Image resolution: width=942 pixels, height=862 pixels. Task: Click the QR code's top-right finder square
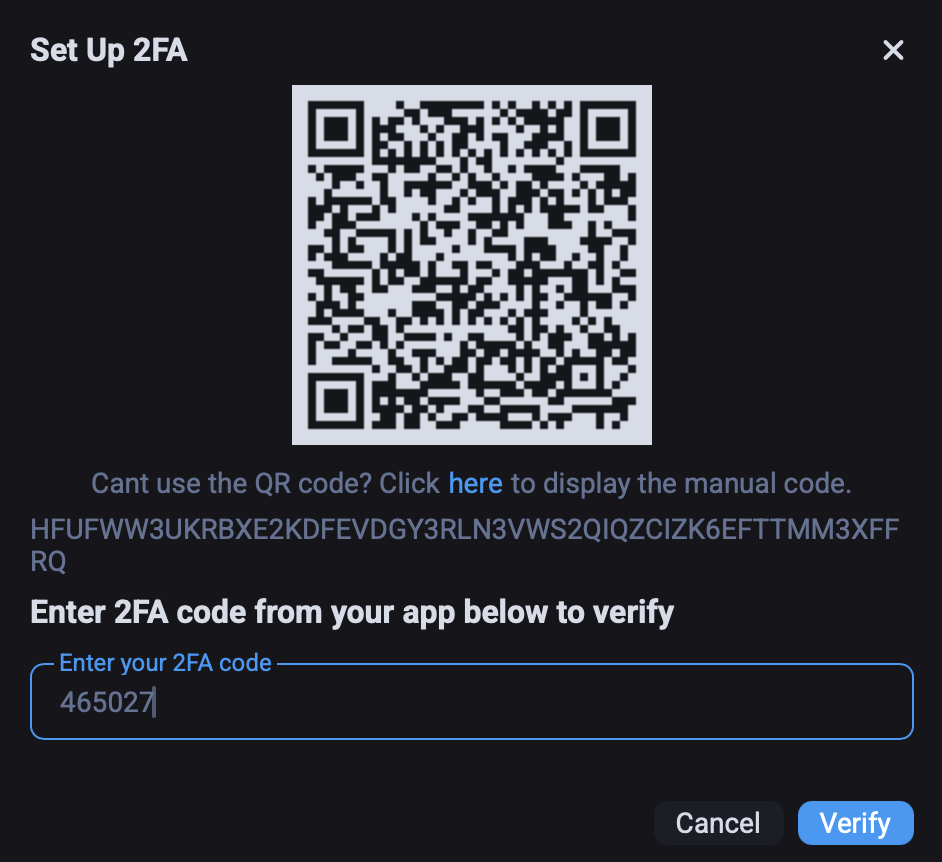point(608,129)
